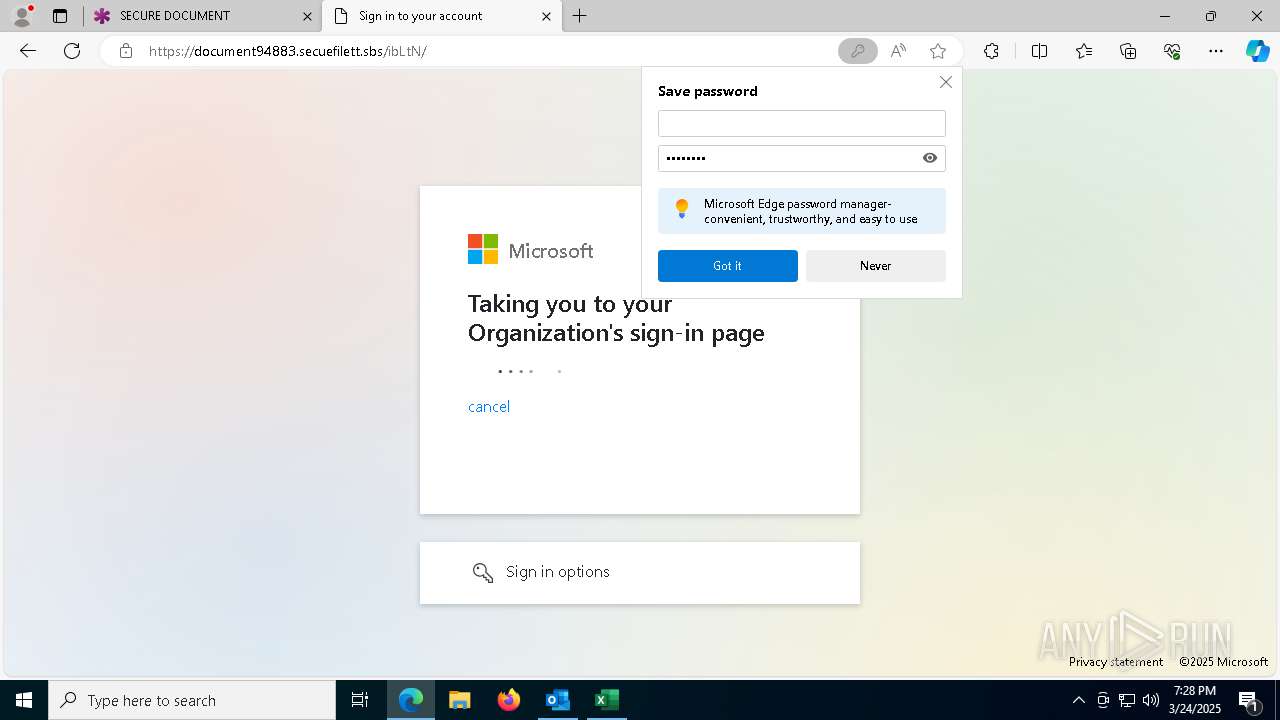This screenshot has height=720, width=1280.
Task: Open Collections
Action: 1128,51
